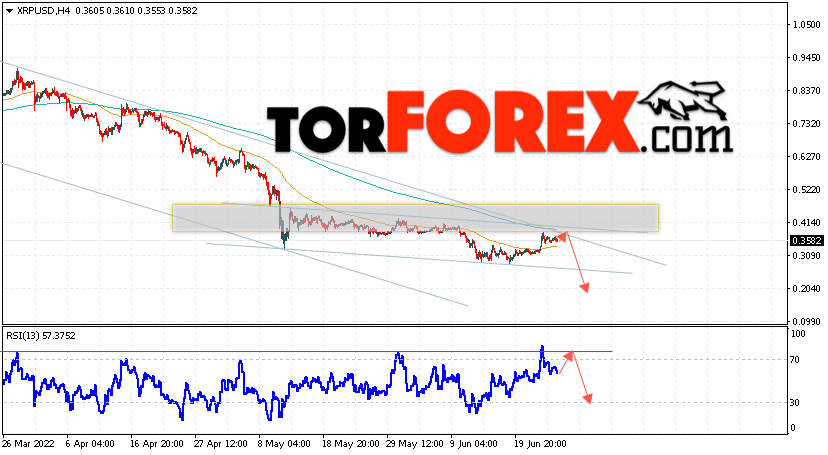Select the current price tag 0.3582

click(x=807, y=241)
